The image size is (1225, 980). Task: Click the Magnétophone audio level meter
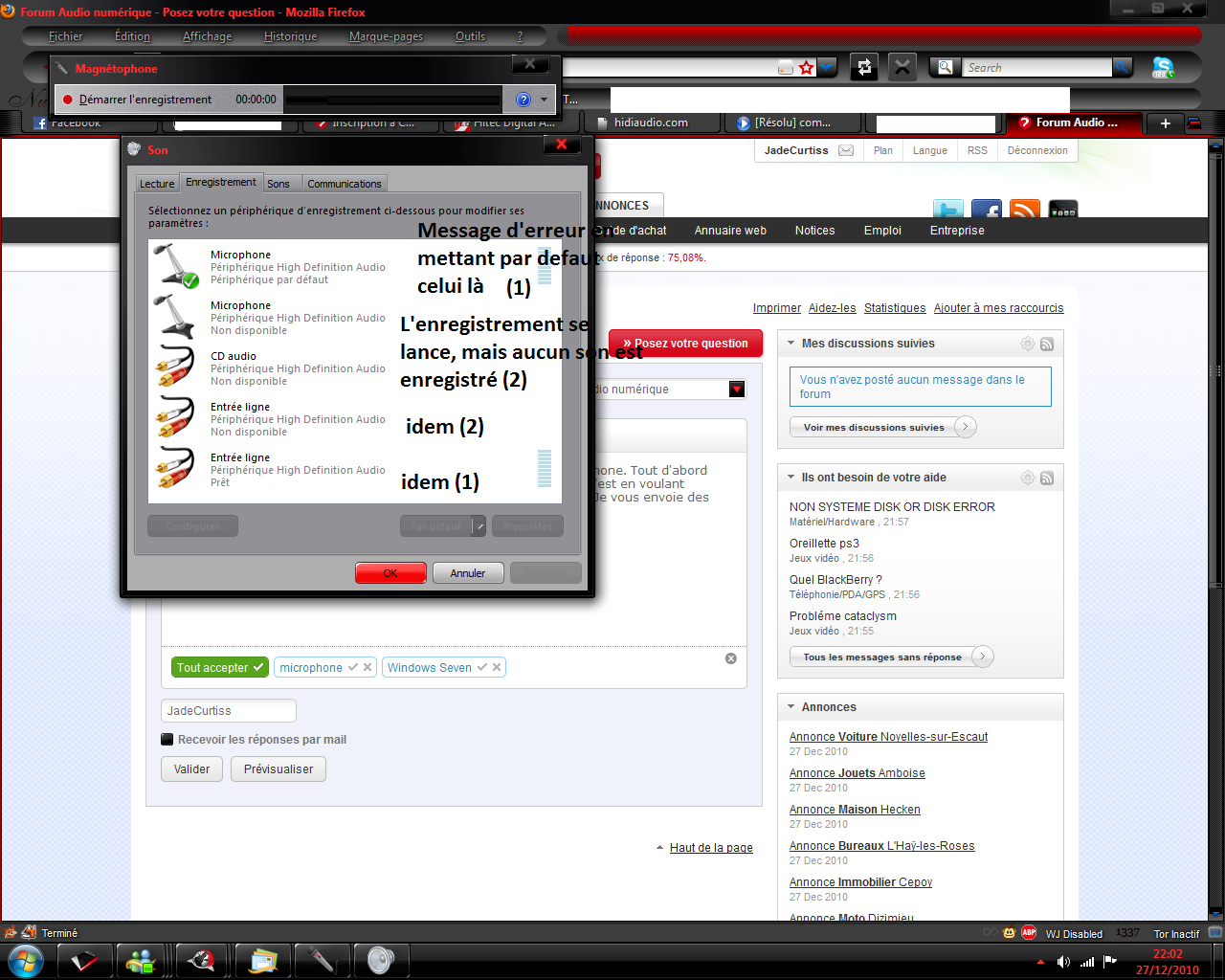[393, 100]
